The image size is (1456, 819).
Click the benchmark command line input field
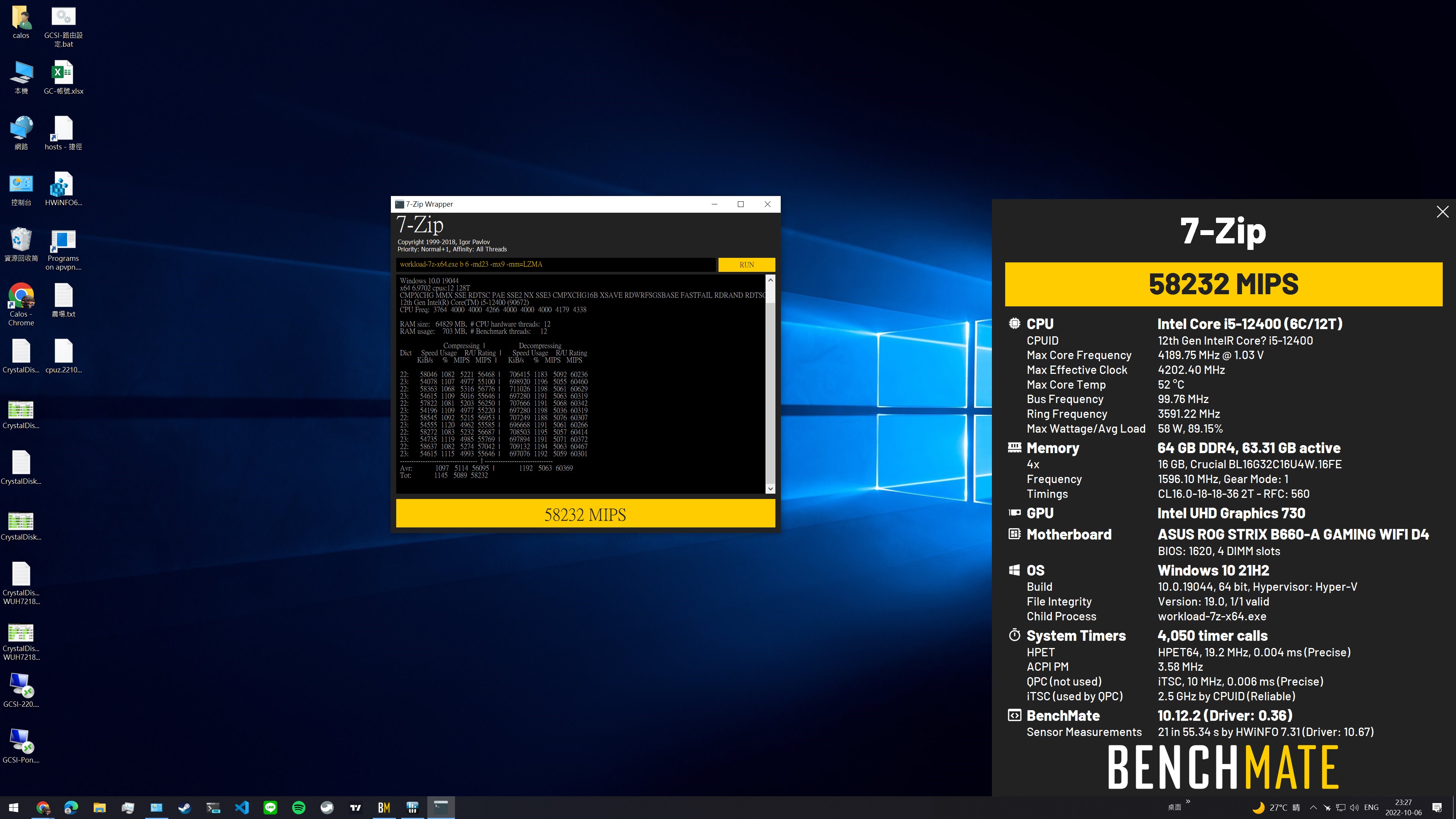[556, 265]
